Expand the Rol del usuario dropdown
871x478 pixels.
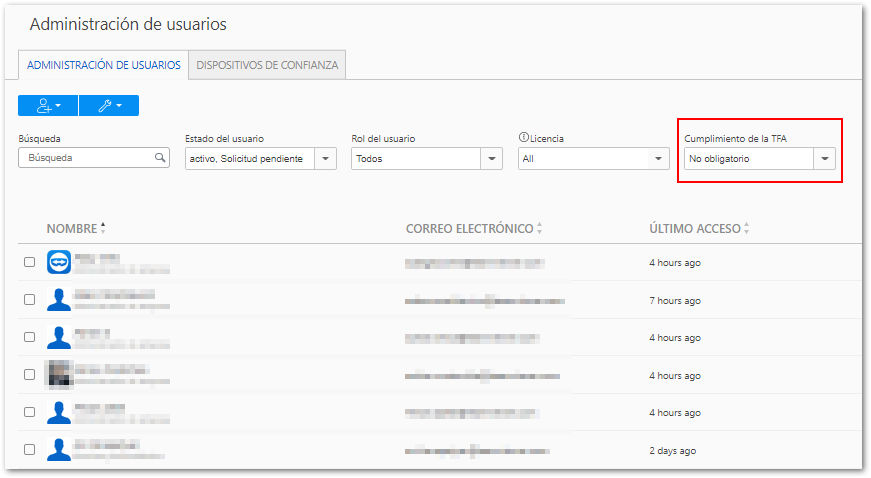coord(492,159)
